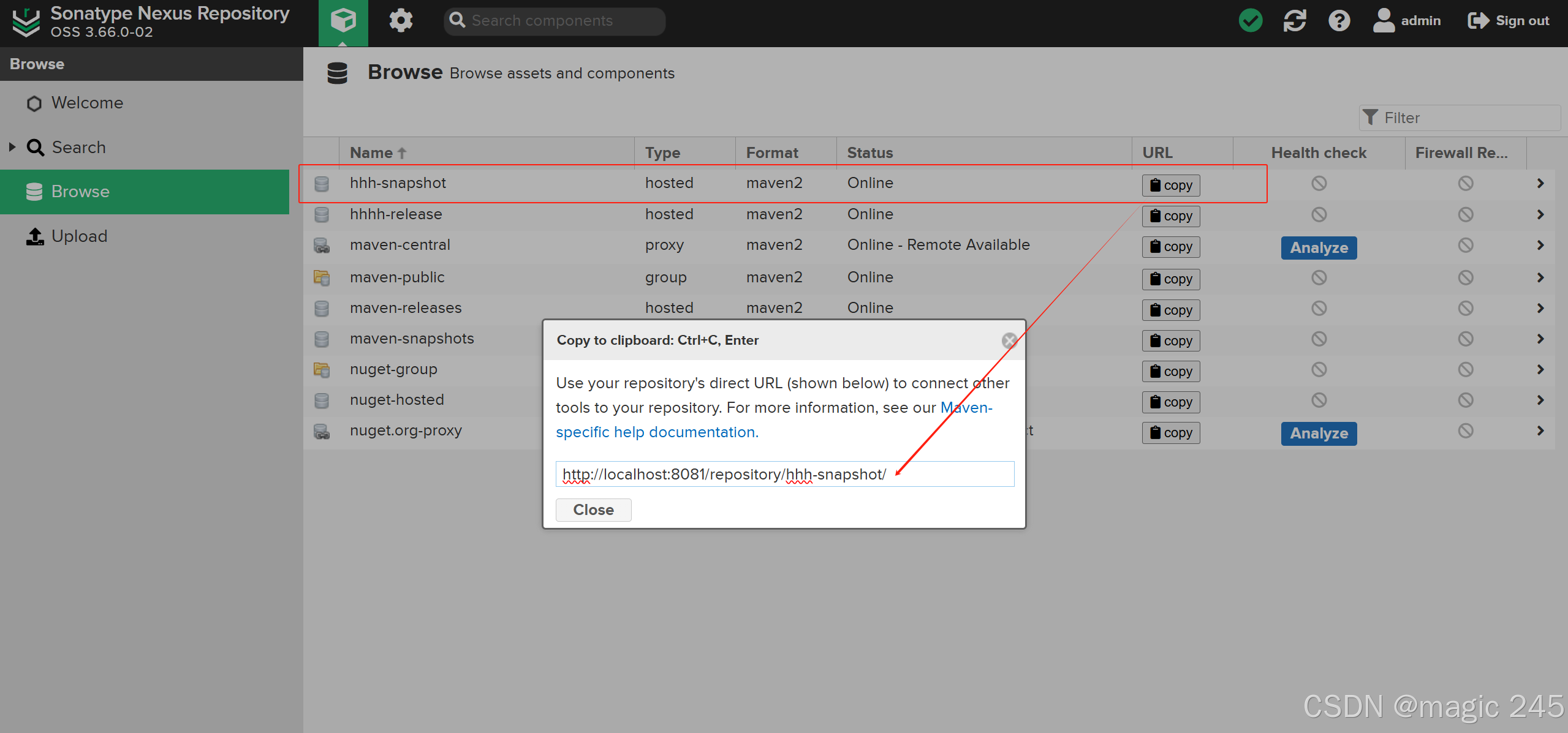Select Welcome in the sidebar menu
The width and height of the screenshot is (1568, 733).
(87, 103)
